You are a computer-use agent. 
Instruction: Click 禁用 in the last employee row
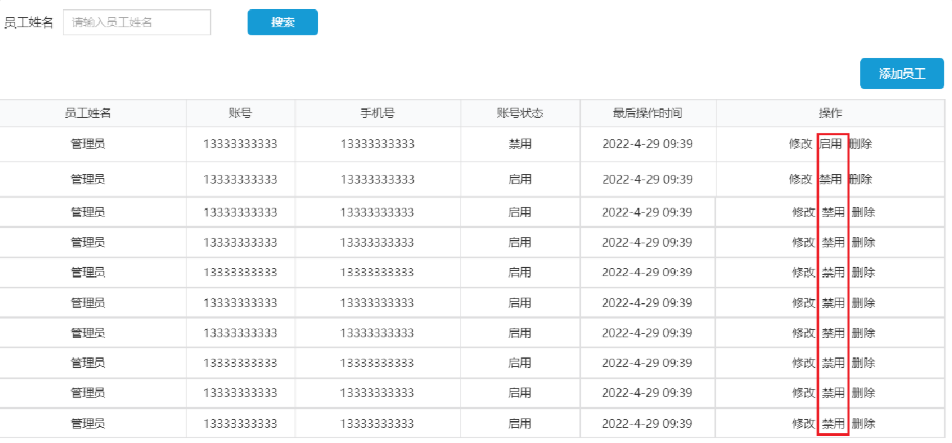coord(833,424)
